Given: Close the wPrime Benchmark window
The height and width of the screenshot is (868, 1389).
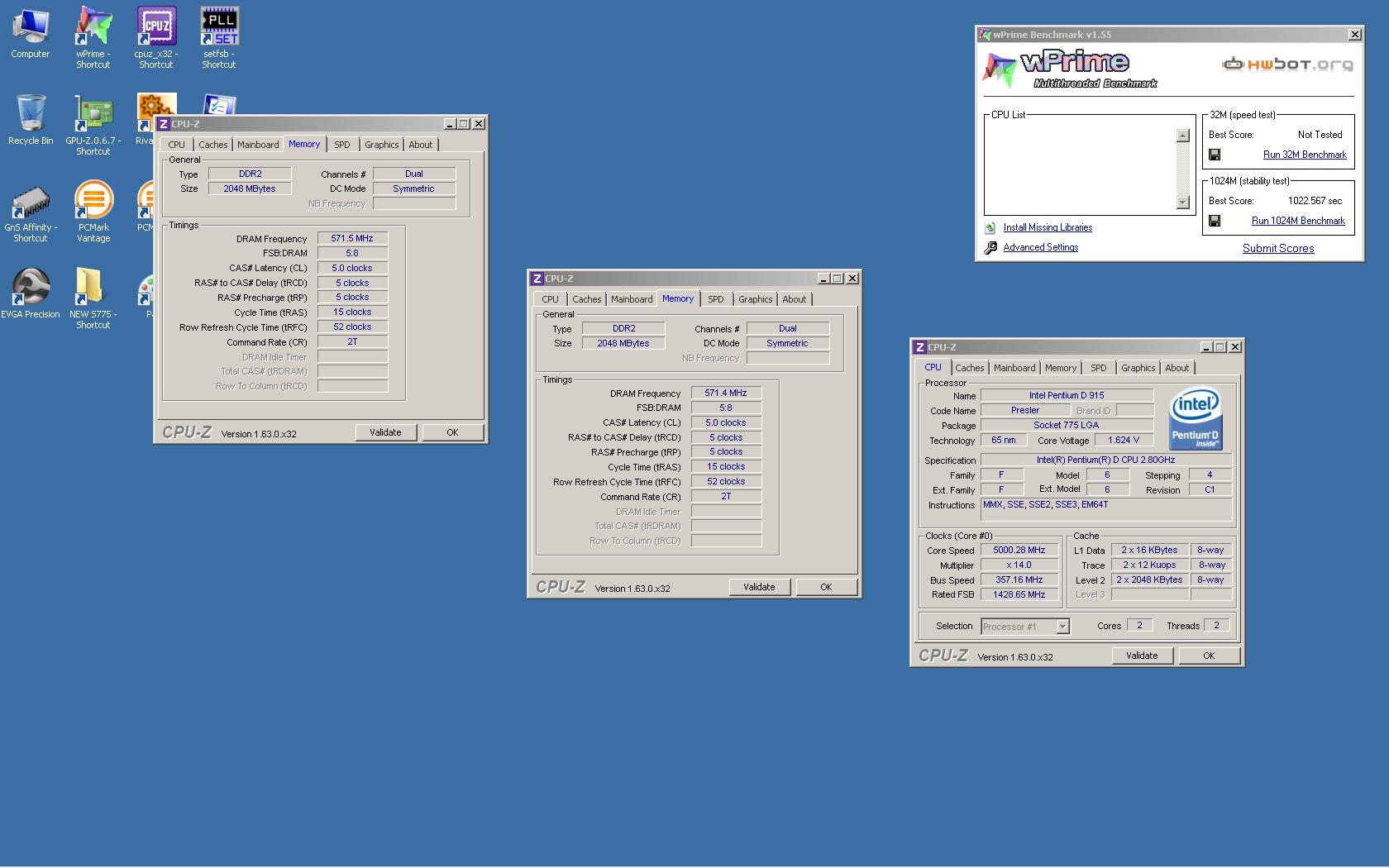Looking at the screenshot, I should [x=1354, y=35].
